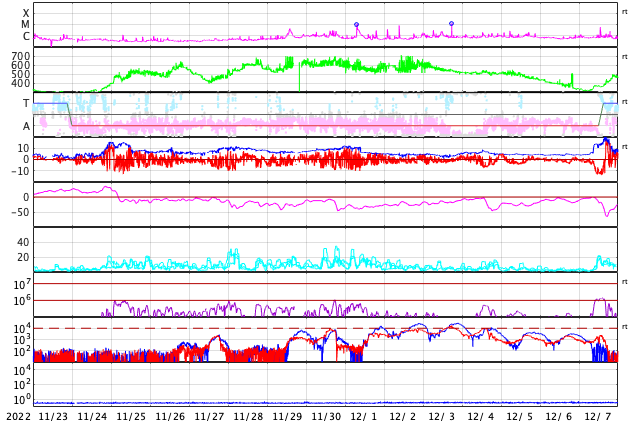Click the rt label beside the X/M/C panel
The height and width of the screenshot is (424, 634).
click(x=625, y=12)
